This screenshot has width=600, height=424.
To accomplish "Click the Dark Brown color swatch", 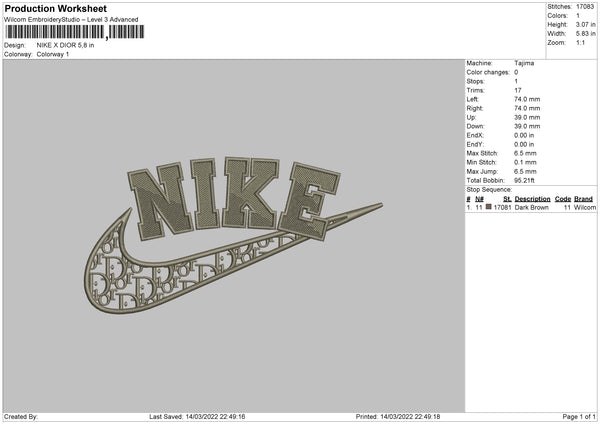I will (x=488, y=207).
